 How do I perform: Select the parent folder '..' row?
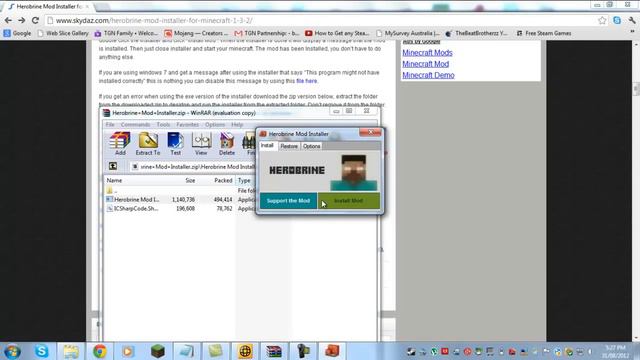[x=180, y=191]
